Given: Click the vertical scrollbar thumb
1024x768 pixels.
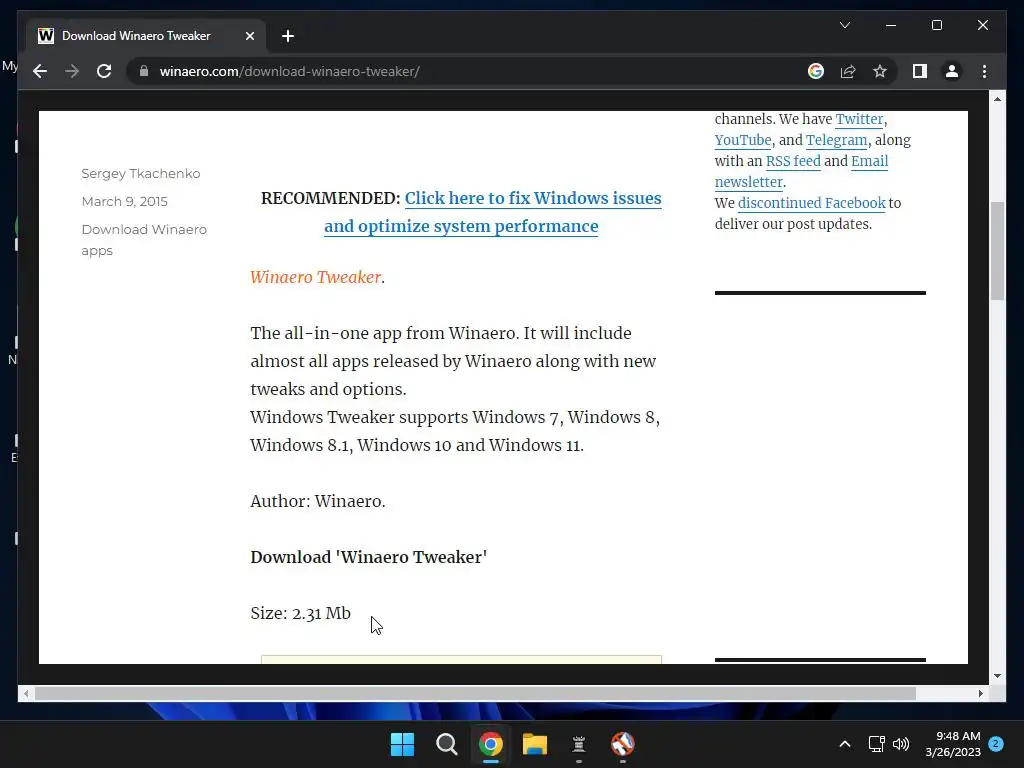Looking at the screenshot, I should click(x=997, y=251).
